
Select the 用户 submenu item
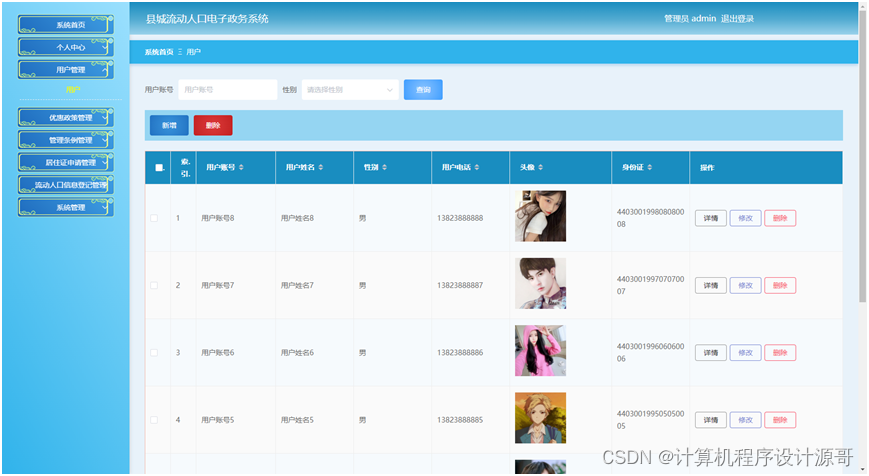(73, 90)
